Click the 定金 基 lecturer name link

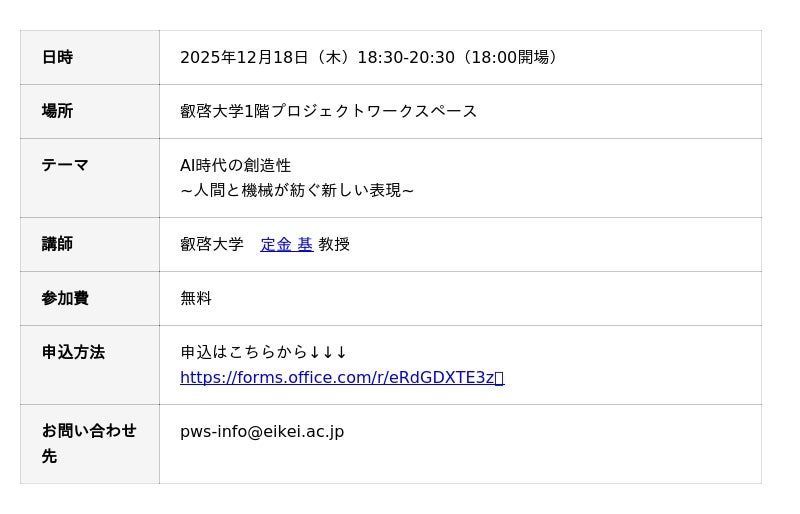point(286,244)
